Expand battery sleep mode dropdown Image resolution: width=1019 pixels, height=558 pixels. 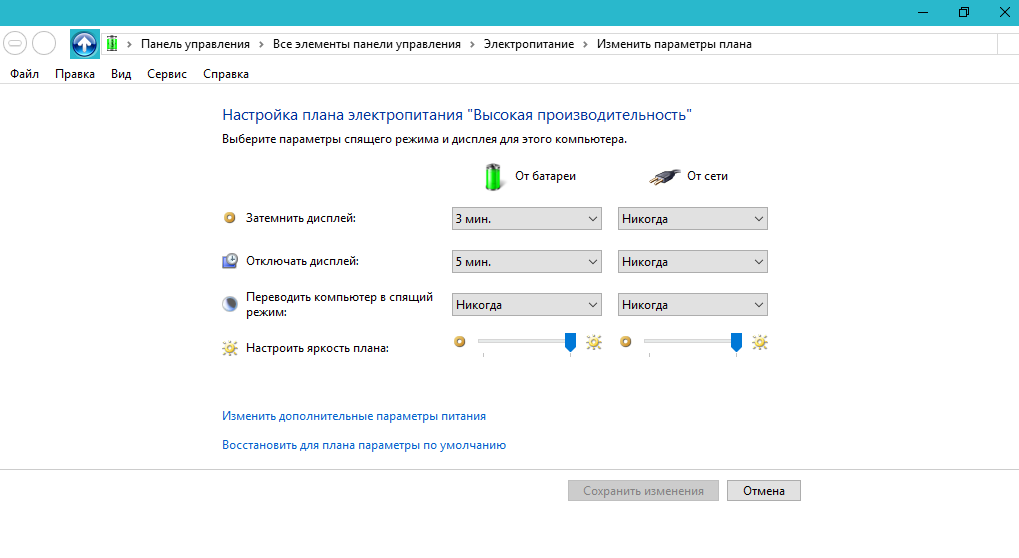coord(526,305)
